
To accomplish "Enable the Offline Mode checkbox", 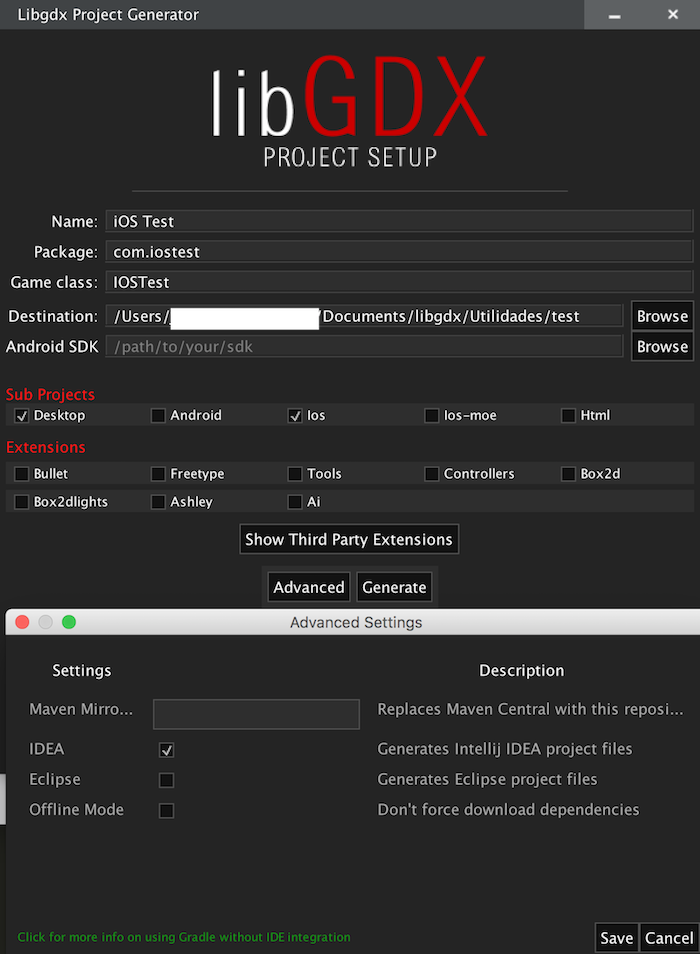I will 167,810.
